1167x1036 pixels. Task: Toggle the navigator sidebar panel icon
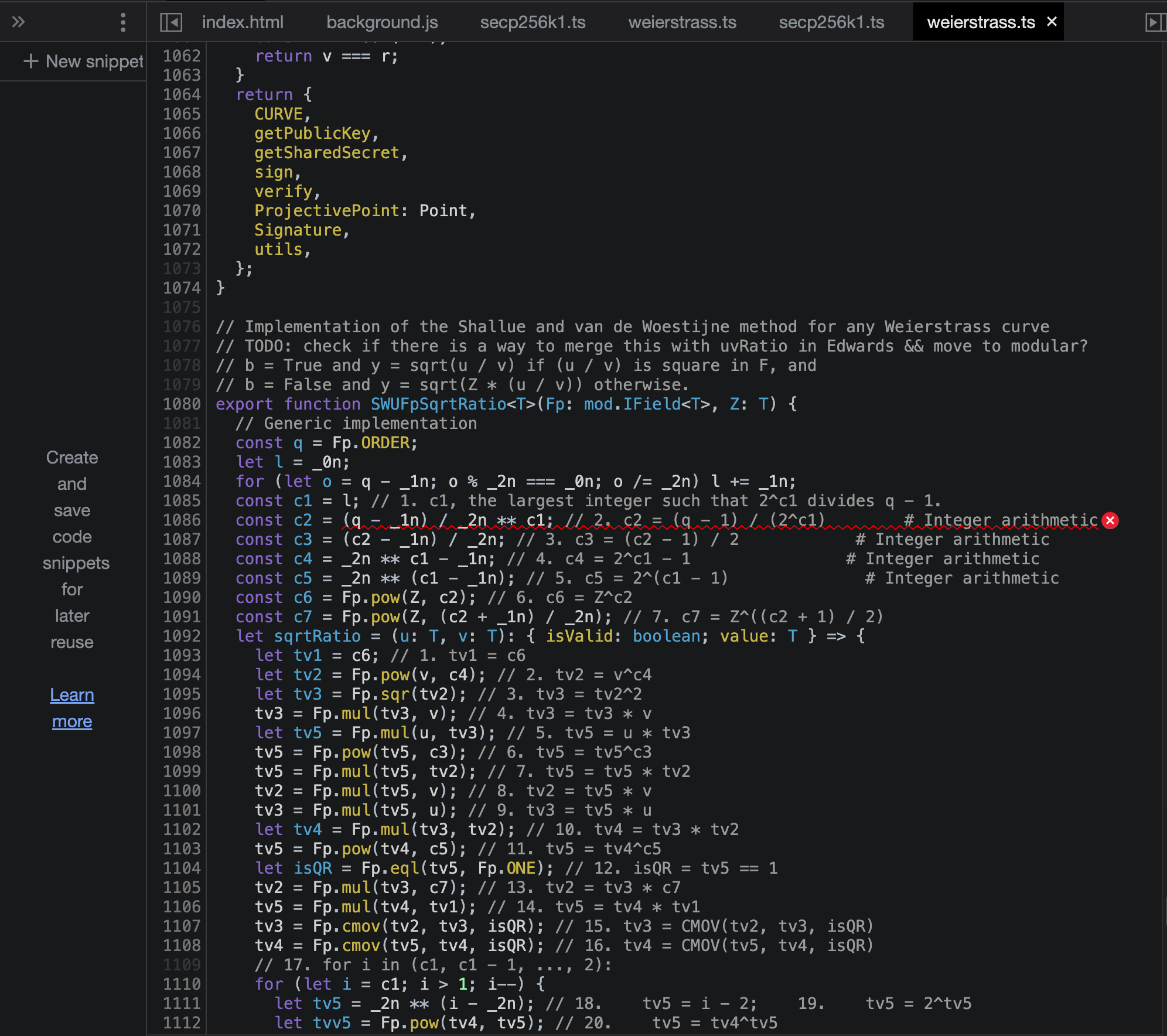coord(171,22)
